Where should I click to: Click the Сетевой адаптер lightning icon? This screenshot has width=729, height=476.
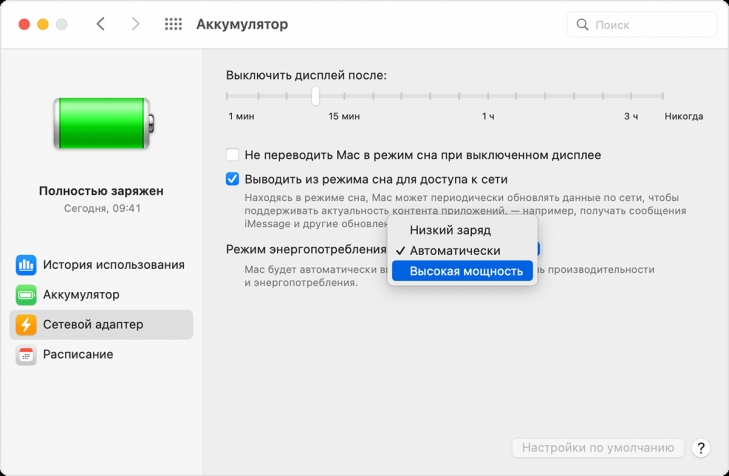pyautogui.click(x=26, y=325)
